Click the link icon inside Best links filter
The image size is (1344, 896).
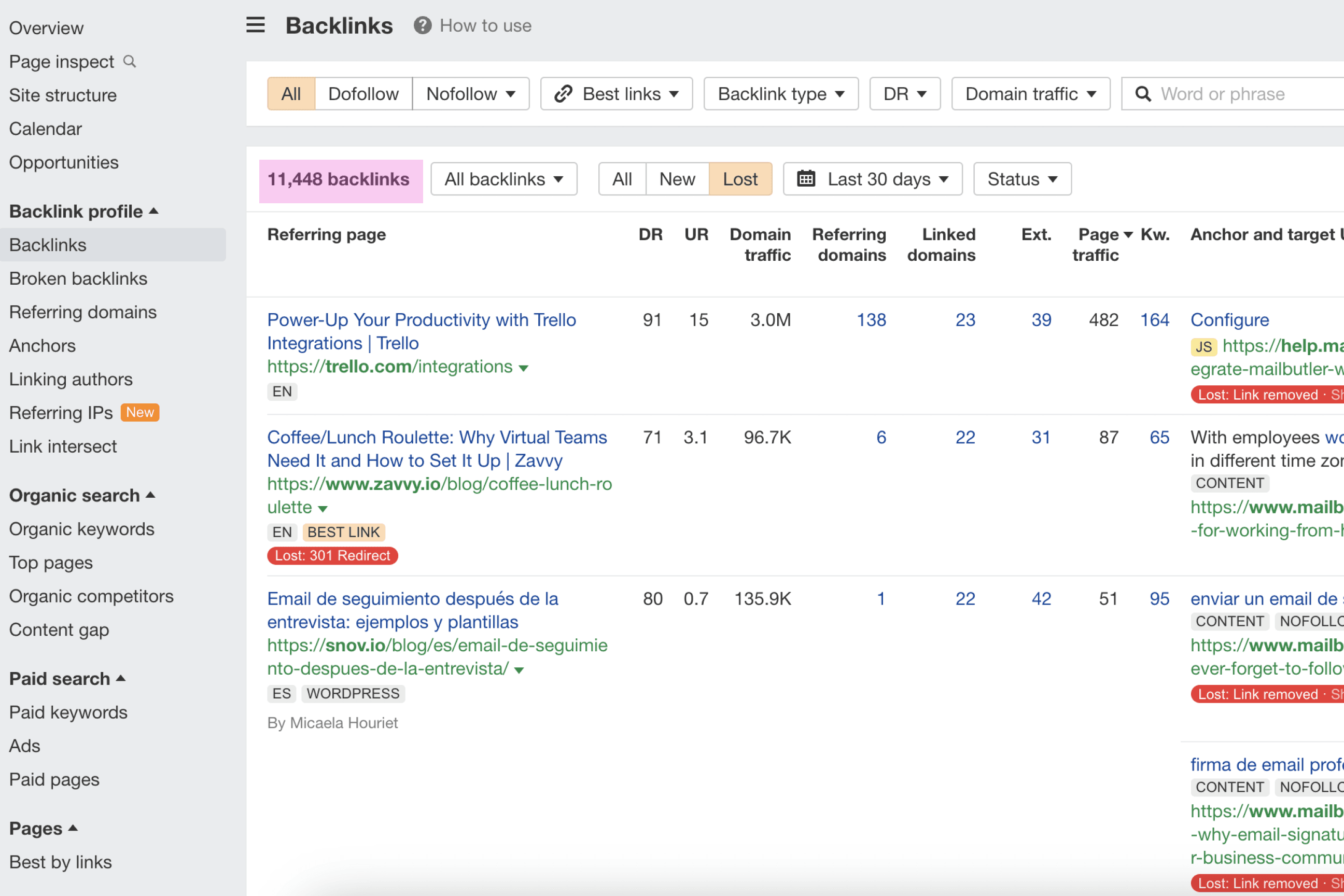click(564, 94)
